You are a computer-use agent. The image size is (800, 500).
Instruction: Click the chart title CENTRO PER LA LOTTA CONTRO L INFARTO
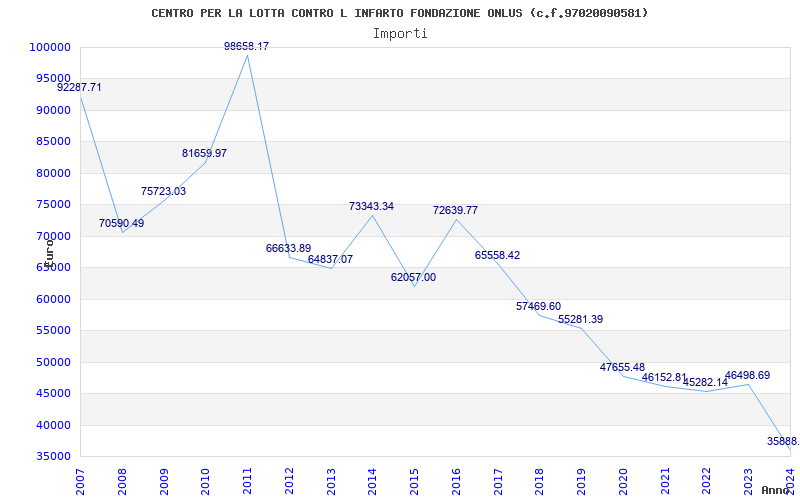pos(399,13)
